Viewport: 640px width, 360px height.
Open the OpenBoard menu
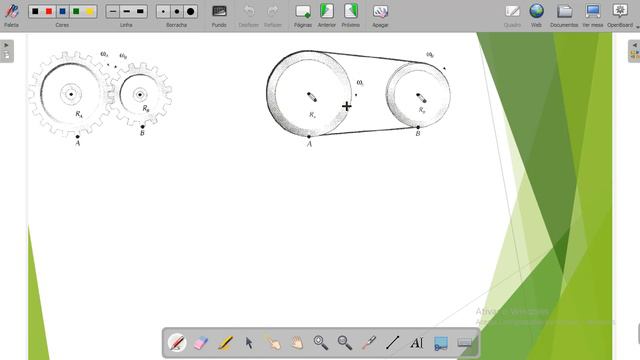pyautogui.click(x=620, y=15)
